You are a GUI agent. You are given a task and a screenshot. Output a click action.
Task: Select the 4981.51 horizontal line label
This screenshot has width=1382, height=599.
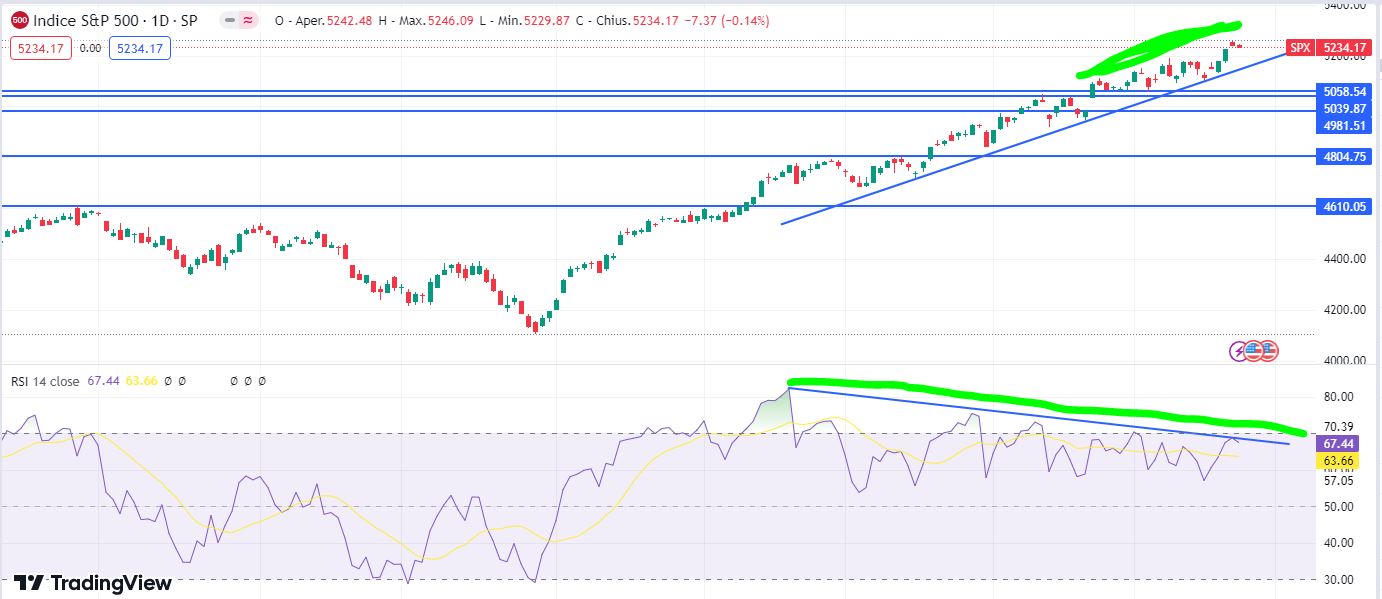[1344, 125]
